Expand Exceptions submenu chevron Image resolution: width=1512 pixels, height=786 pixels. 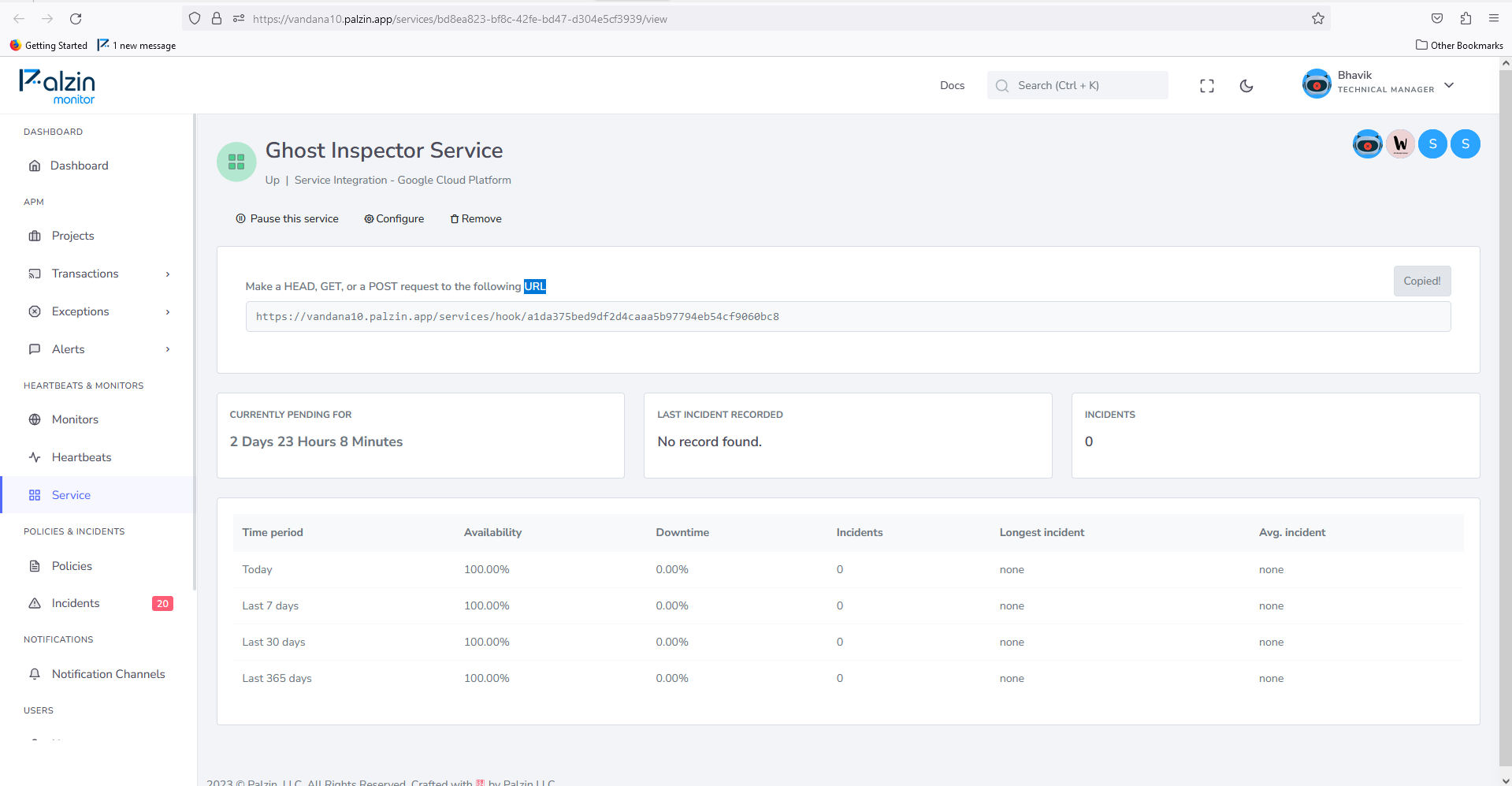click(x=168, y=312)
